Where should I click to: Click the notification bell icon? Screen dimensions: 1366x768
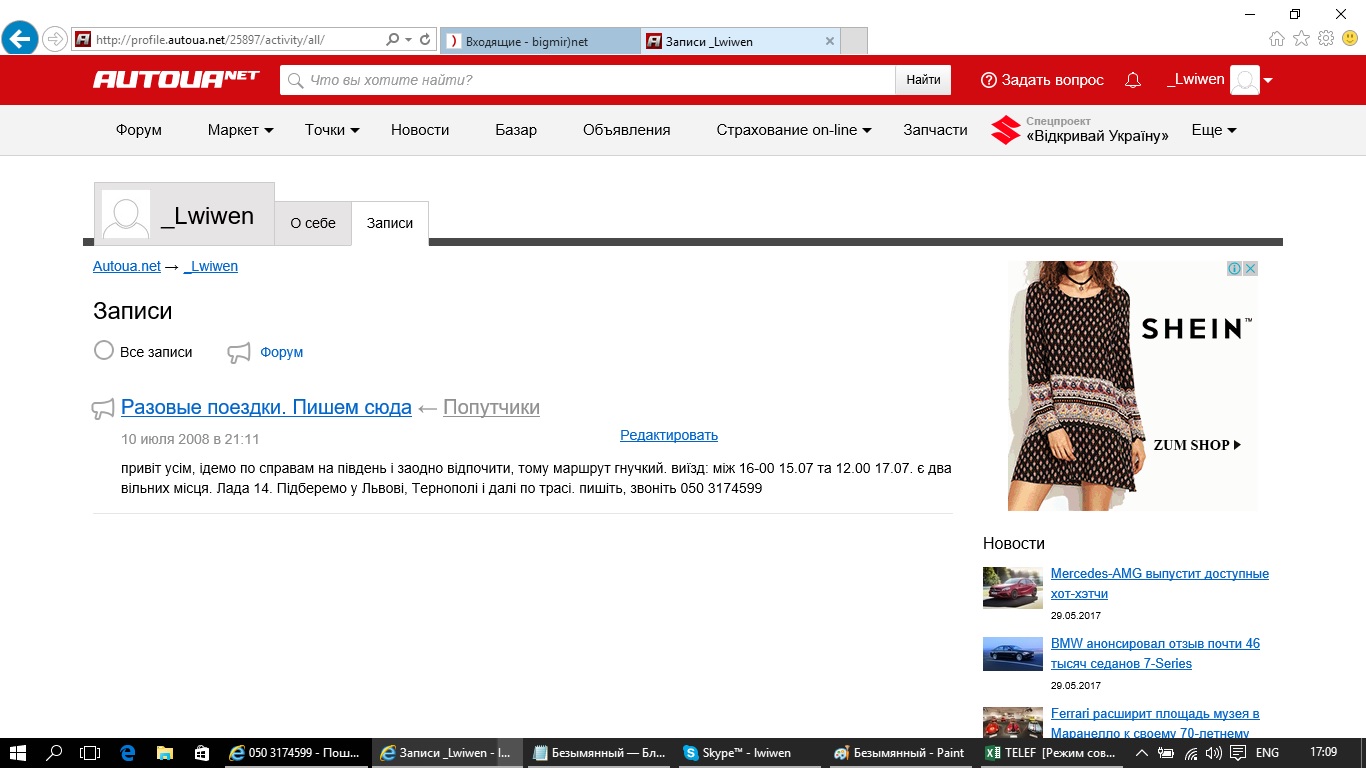(1133, 80)
